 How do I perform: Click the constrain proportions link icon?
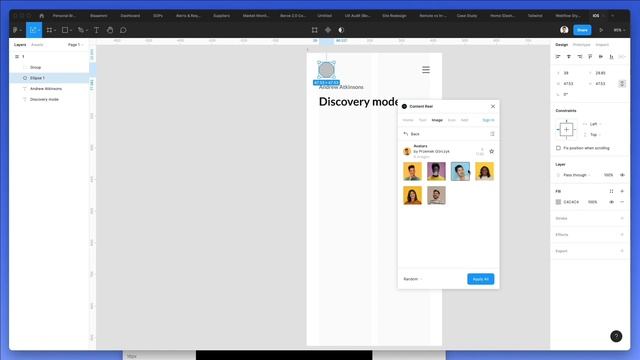pos(622,84)
